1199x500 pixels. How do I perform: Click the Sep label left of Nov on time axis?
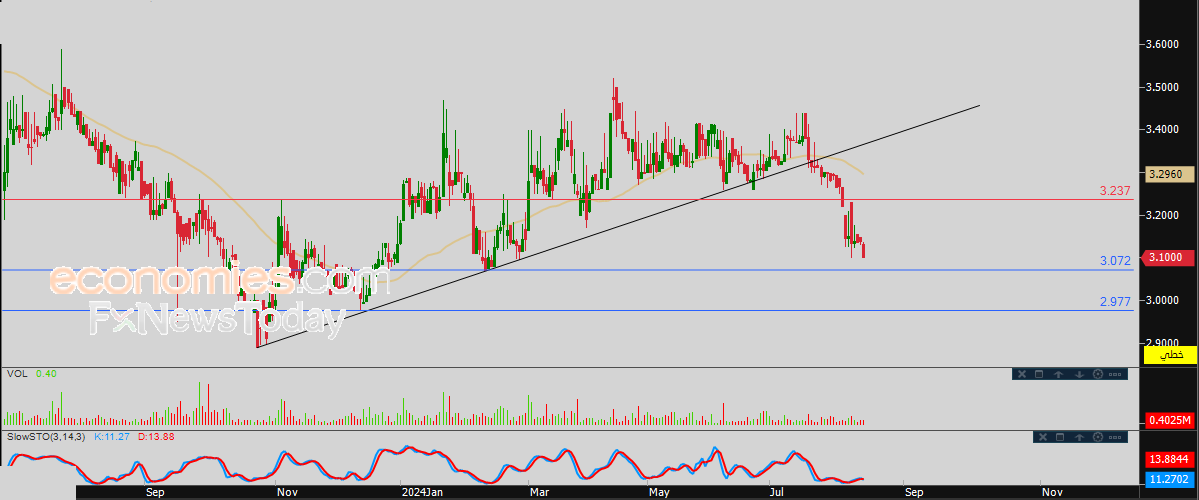pos(155,492)
